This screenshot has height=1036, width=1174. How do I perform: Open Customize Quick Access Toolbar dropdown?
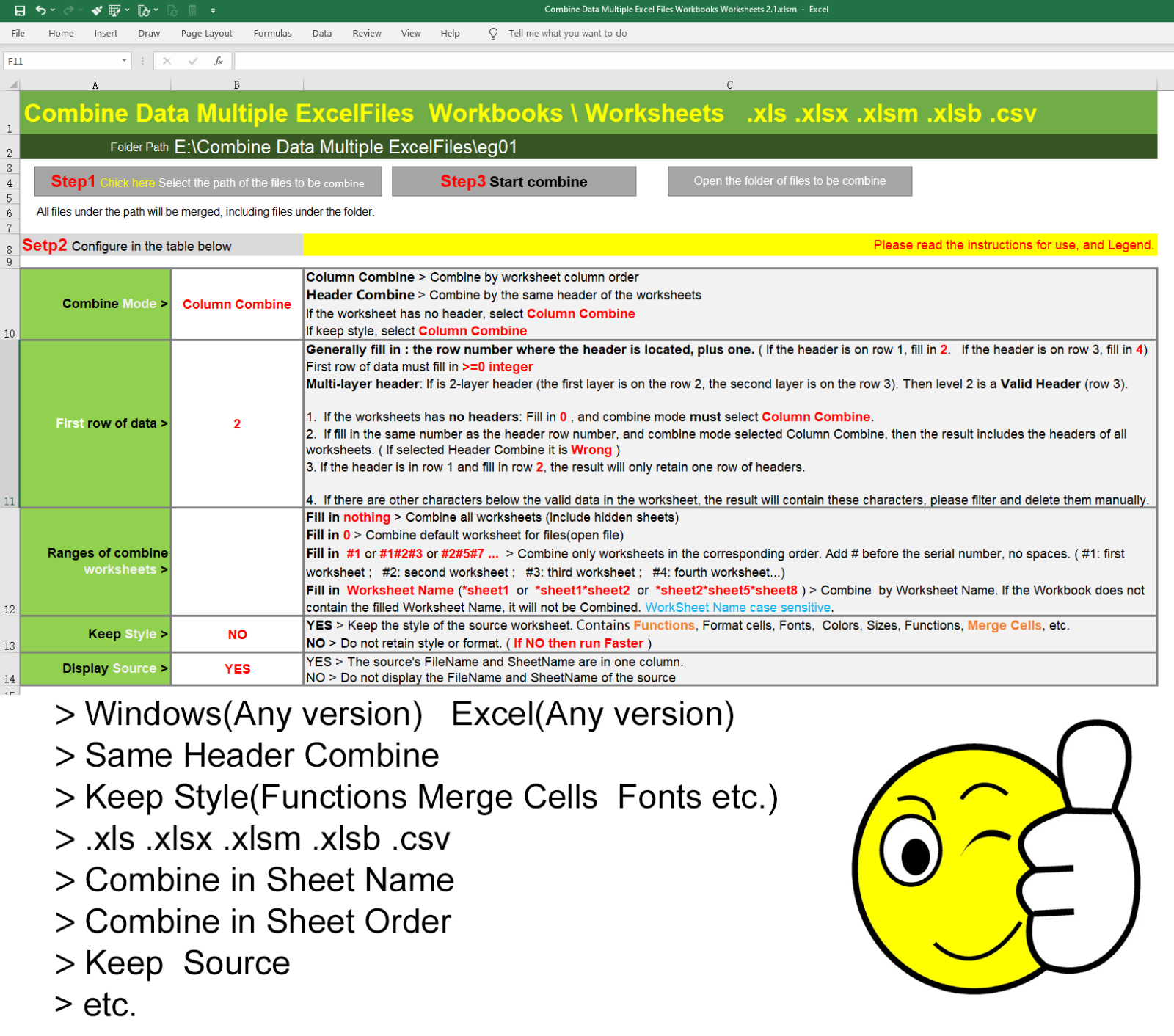click(213, 10)
